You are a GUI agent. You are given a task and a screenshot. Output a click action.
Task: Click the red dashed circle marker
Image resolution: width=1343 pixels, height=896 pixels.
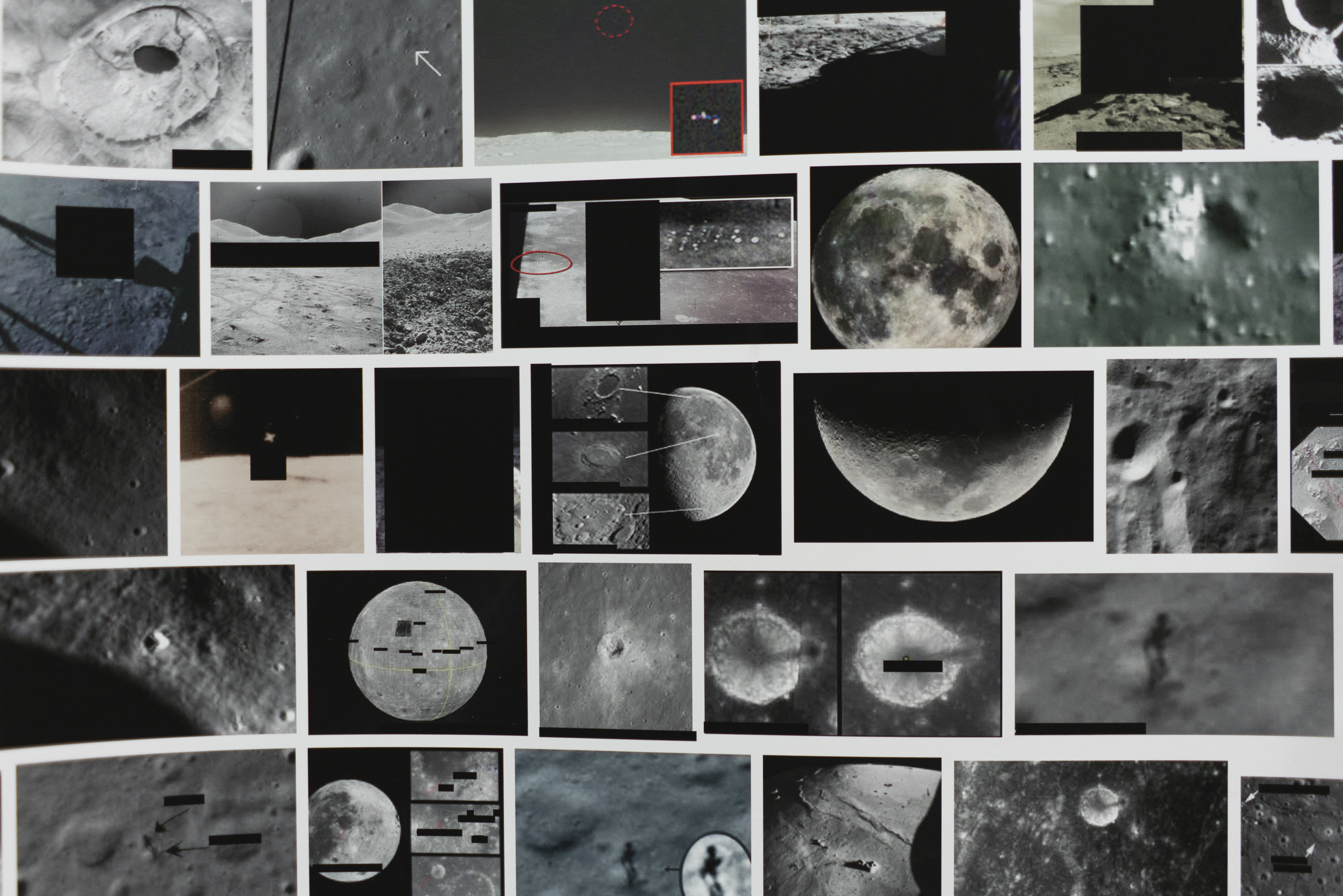614,21
